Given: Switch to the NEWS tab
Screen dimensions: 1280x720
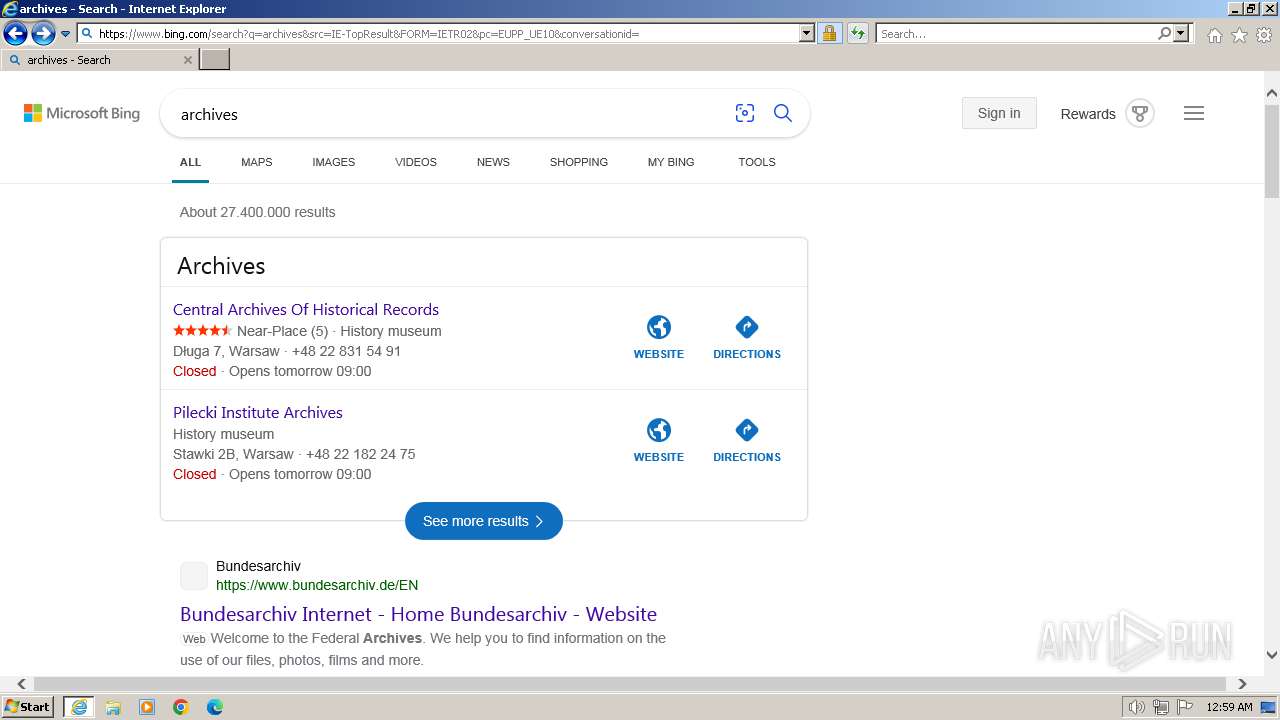Looking at the screenshot, I should point(493,162).
